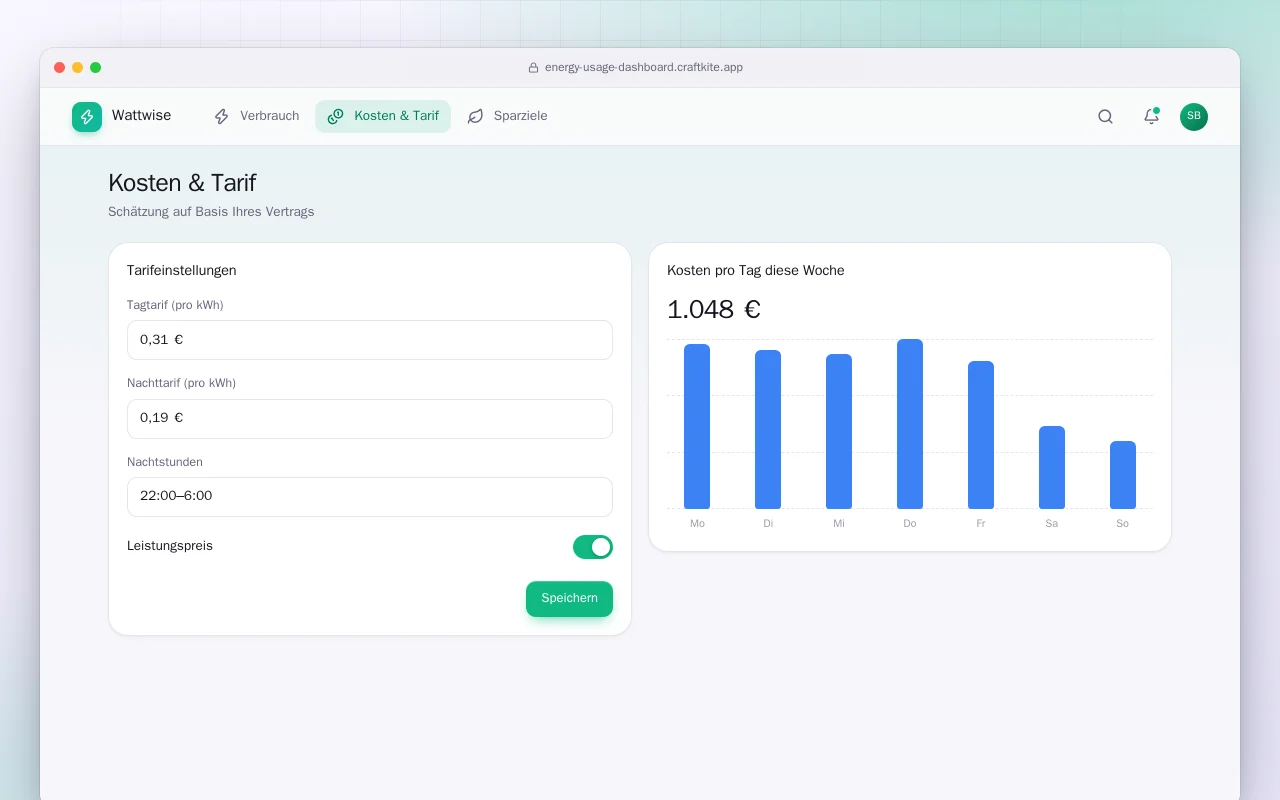Focus the Tagtarif input field
The width and height of the screenshot is (1280, 800).
pyautogui.click(x=370, y=340)
